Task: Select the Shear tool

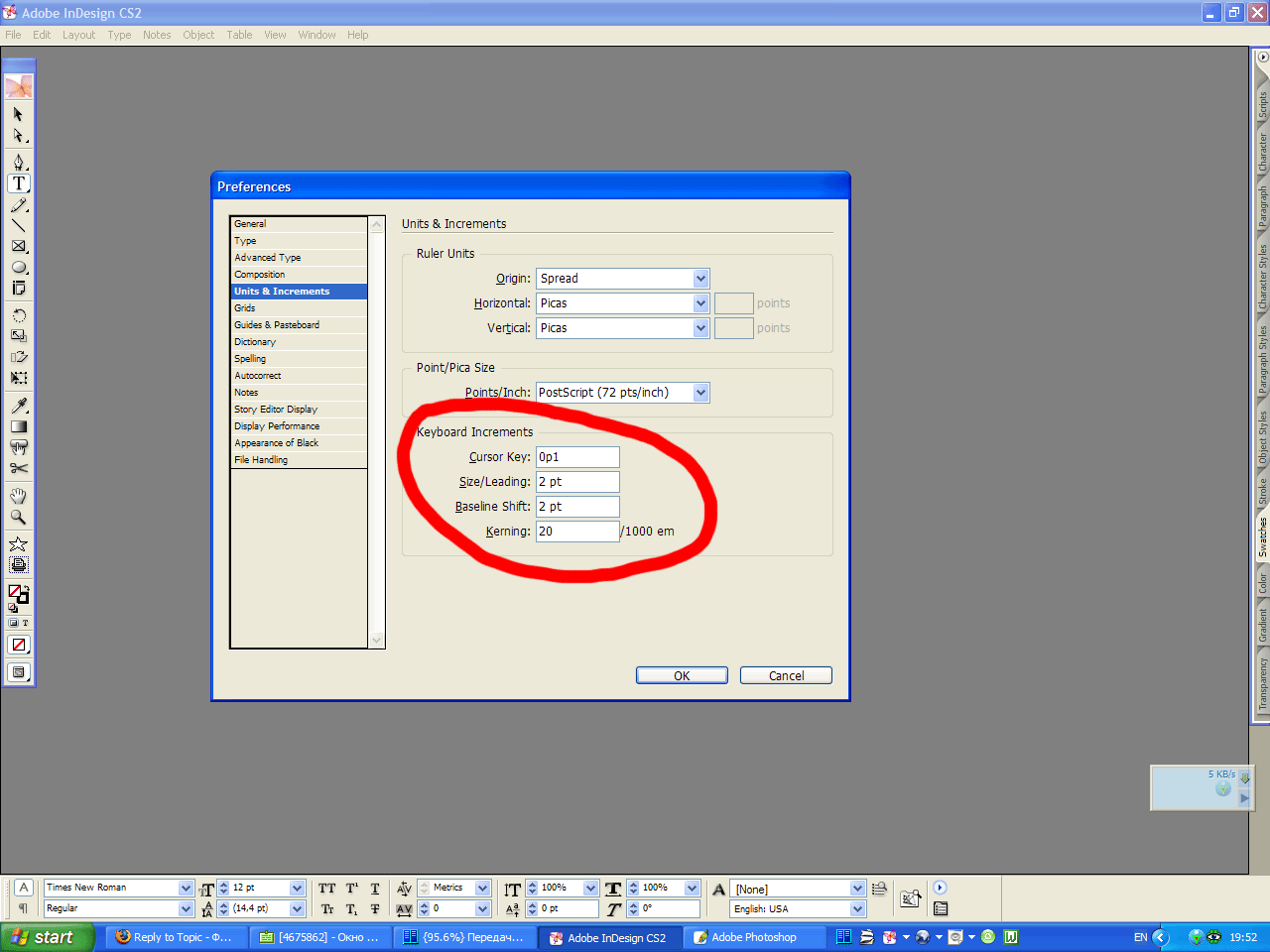Action: click(x=19, y=357)
